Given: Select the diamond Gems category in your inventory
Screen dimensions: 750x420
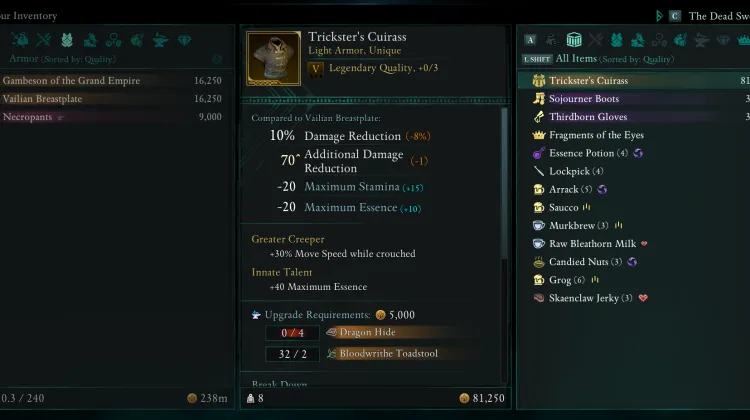Looking at the screenshot, I should (184, 40).
